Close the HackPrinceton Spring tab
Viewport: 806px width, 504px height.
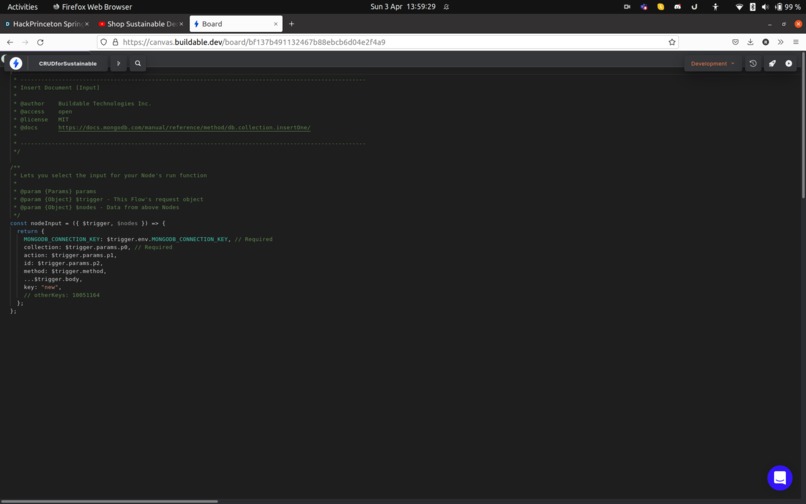pos(86,24)
